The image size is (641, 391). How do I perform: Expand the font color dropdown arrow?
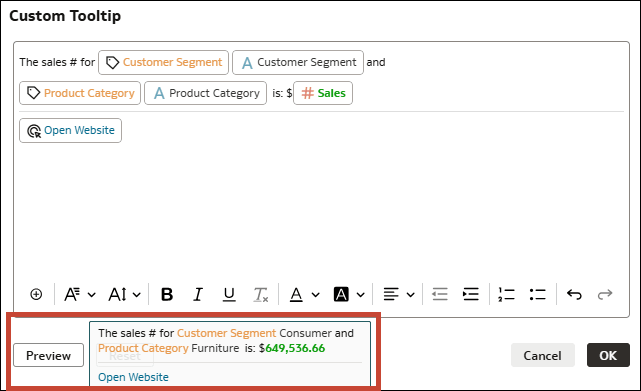pos(315,294)
